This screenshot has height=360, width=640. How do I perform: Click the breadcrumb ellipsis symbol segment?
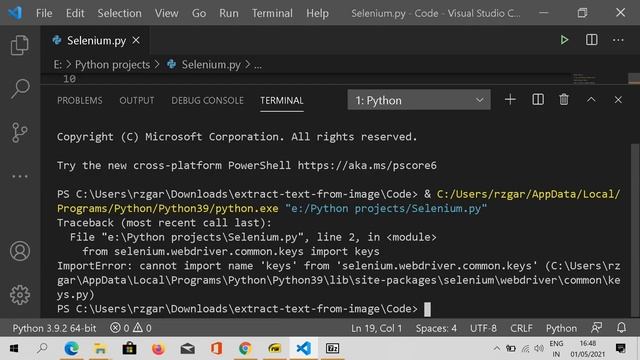(258, 65)
